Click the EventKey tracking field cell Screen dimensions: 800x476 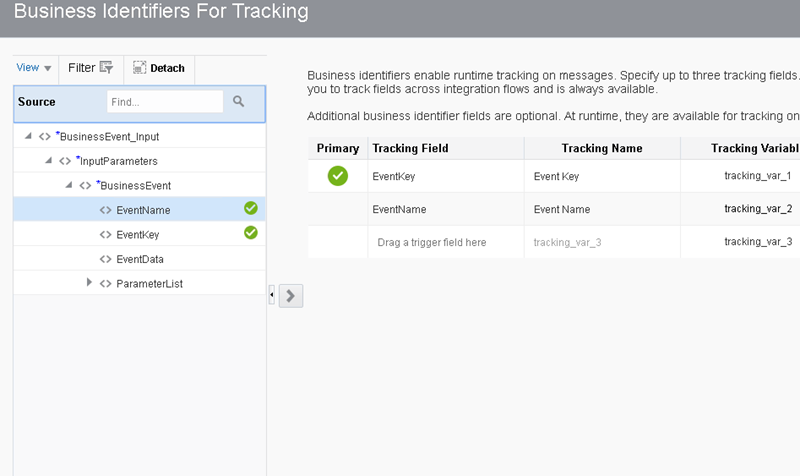(446, 177)
